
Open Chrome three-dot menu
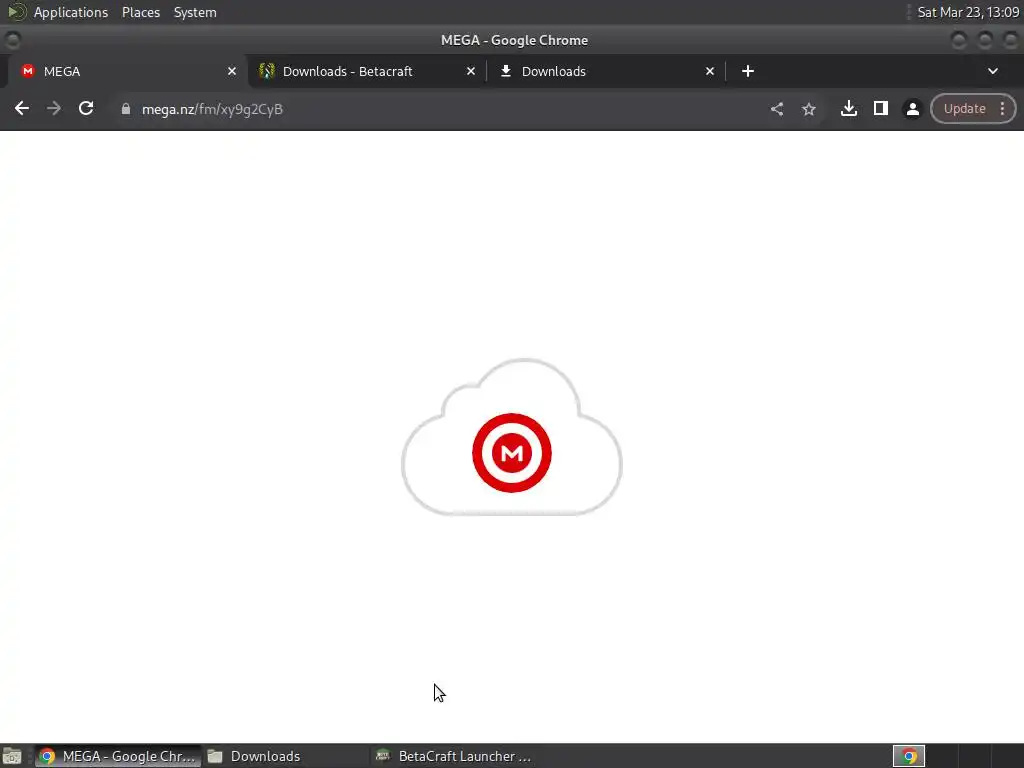[1002, 109]
